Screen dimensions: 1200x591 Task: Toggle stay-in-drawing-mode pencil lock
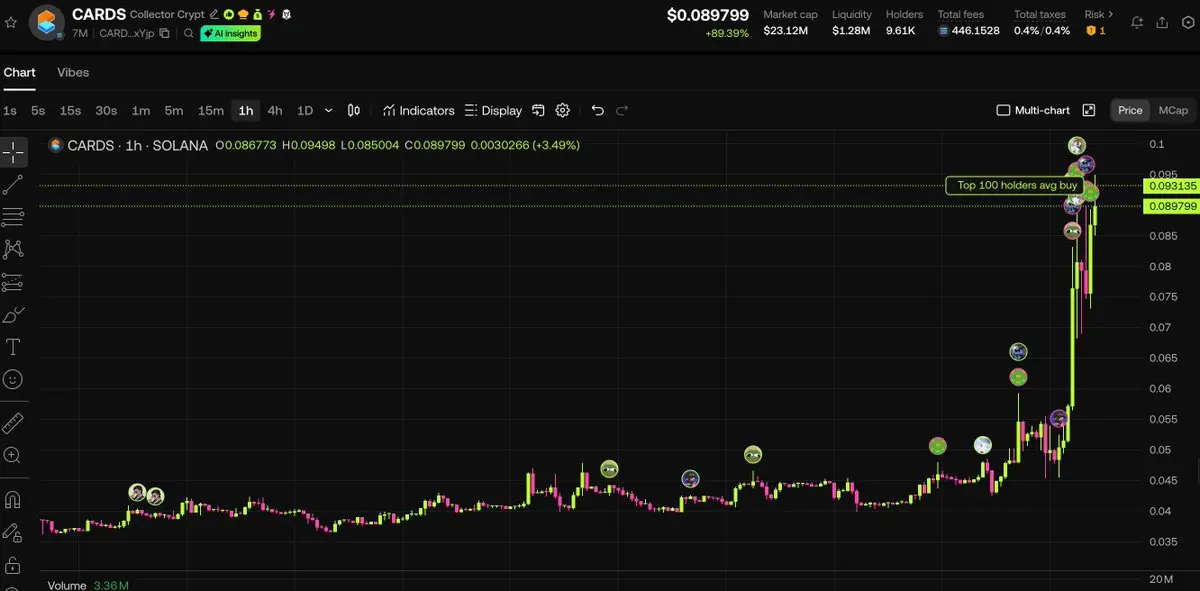[13, 532]
